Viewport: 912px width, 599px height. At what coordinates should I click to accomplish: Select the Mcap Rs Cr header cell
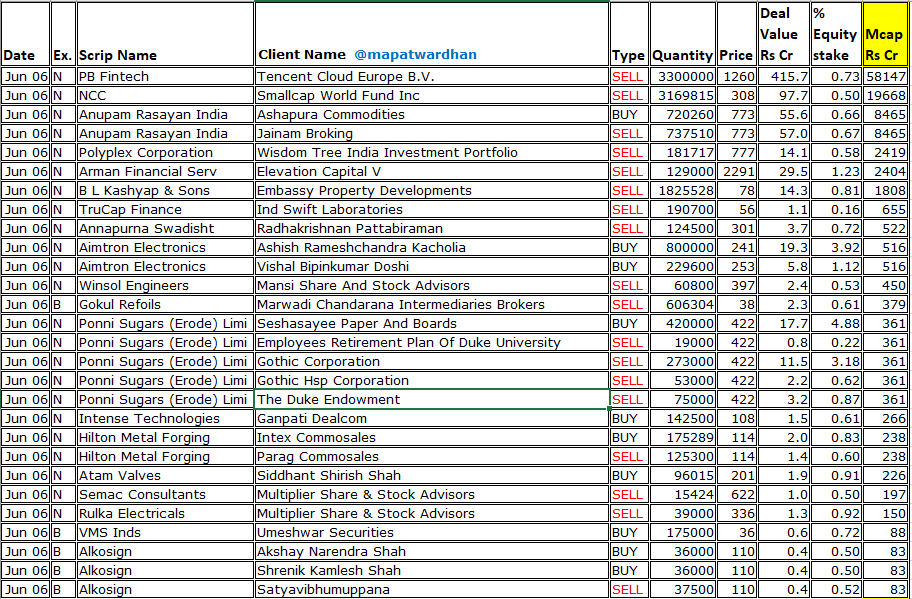[885, 34]
